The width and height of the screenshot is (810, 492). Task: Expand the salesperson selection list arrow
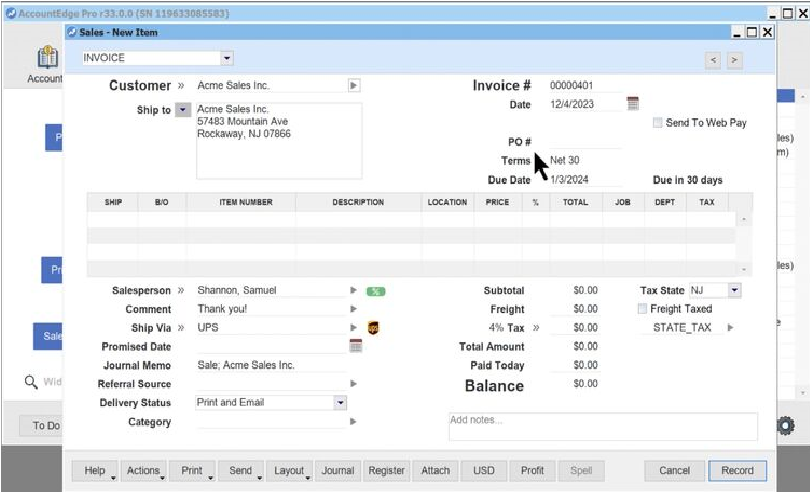(x=353, y=290)
